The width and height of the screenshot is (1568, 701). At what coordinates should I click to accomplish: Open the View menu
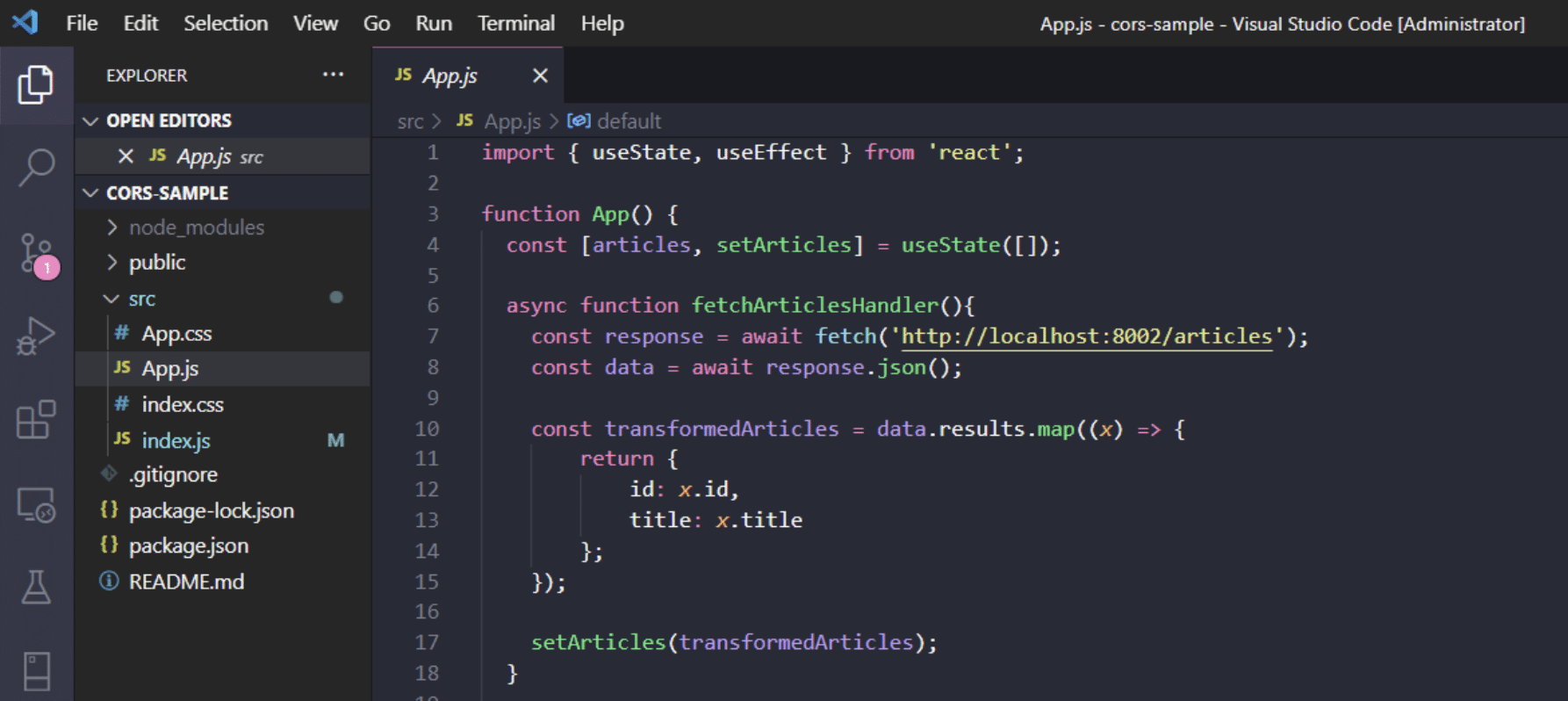(315, 23)
